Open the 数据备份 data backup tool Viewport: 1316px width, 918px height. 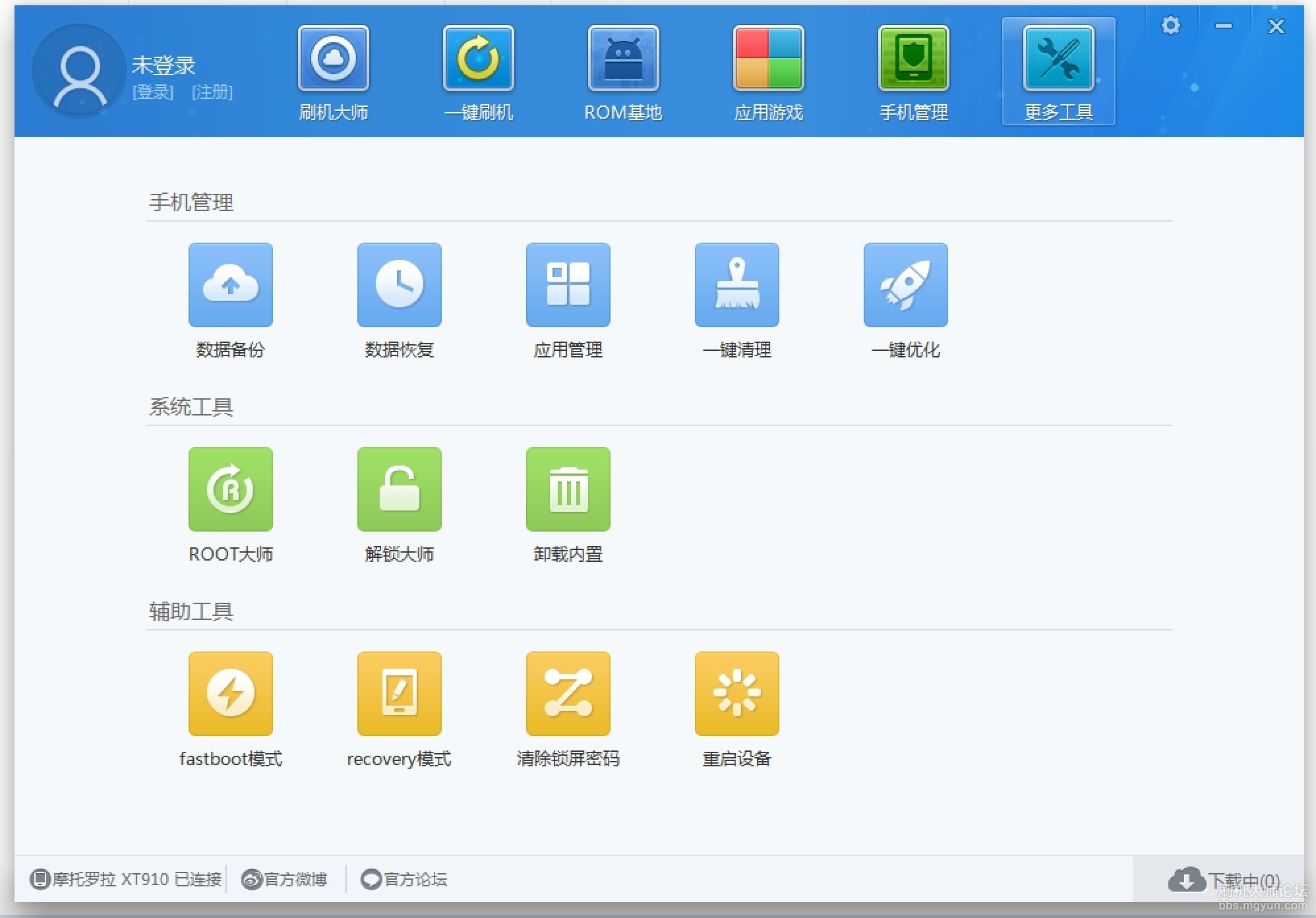pyautogui.click(x=230, y=285)
